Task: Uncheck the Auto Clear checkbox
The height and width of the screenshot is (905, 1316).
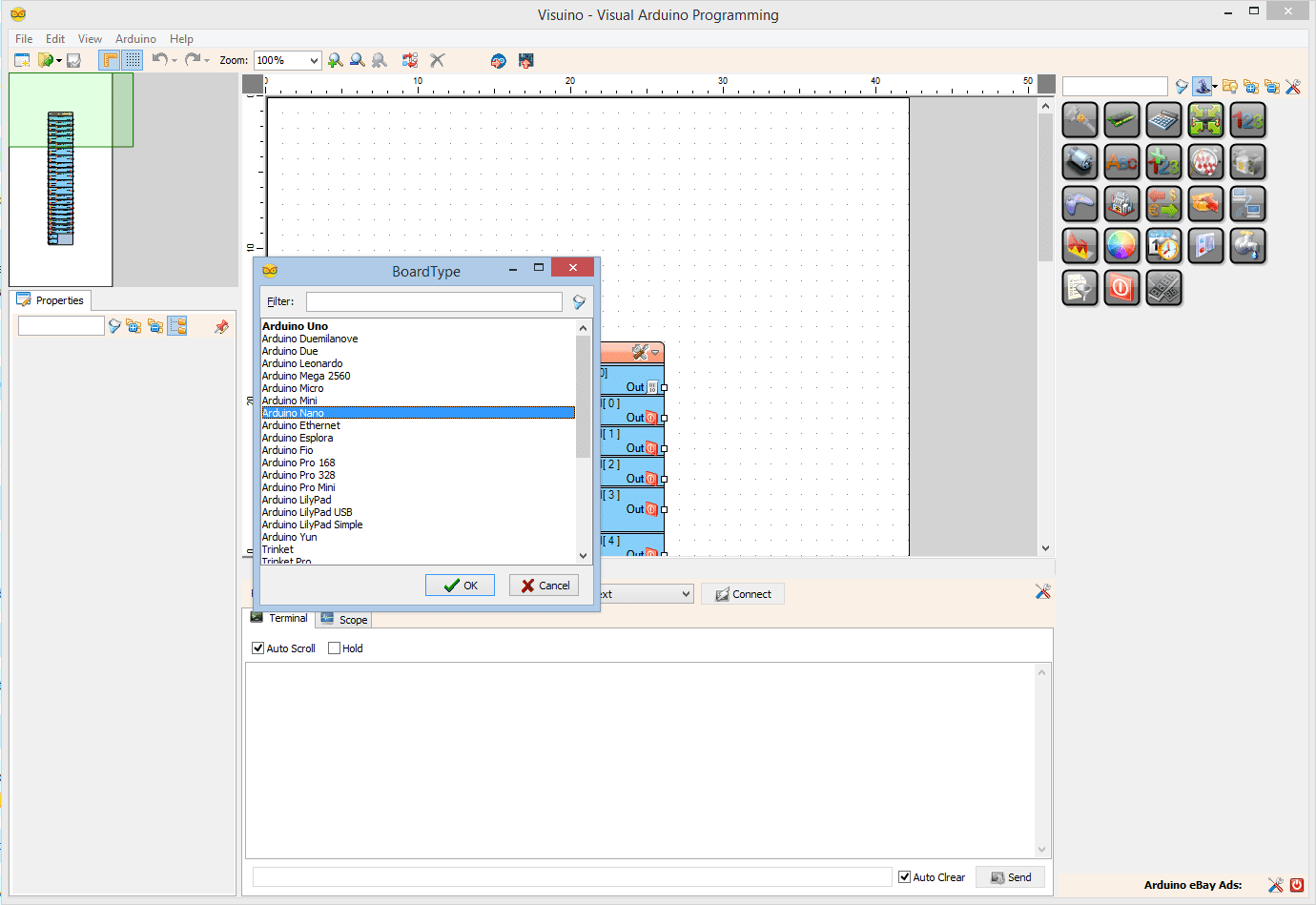Action: point(904,877)
